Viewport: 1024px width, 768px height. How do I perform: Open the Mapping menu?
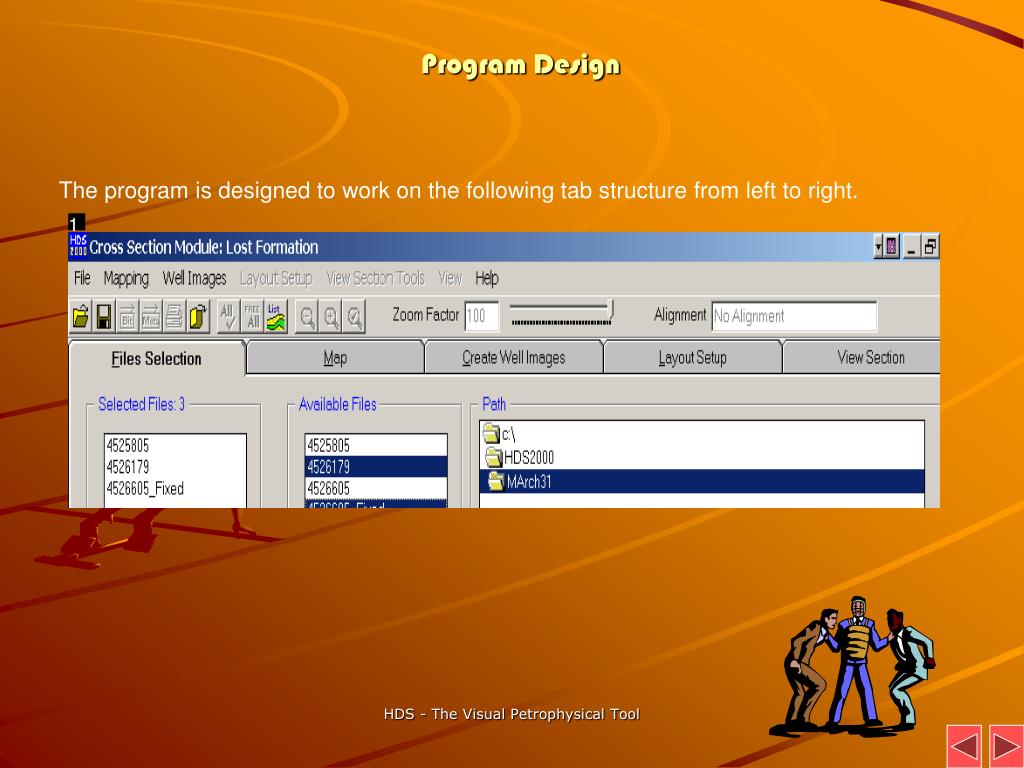pyautogui.click(x=126, y=278)
